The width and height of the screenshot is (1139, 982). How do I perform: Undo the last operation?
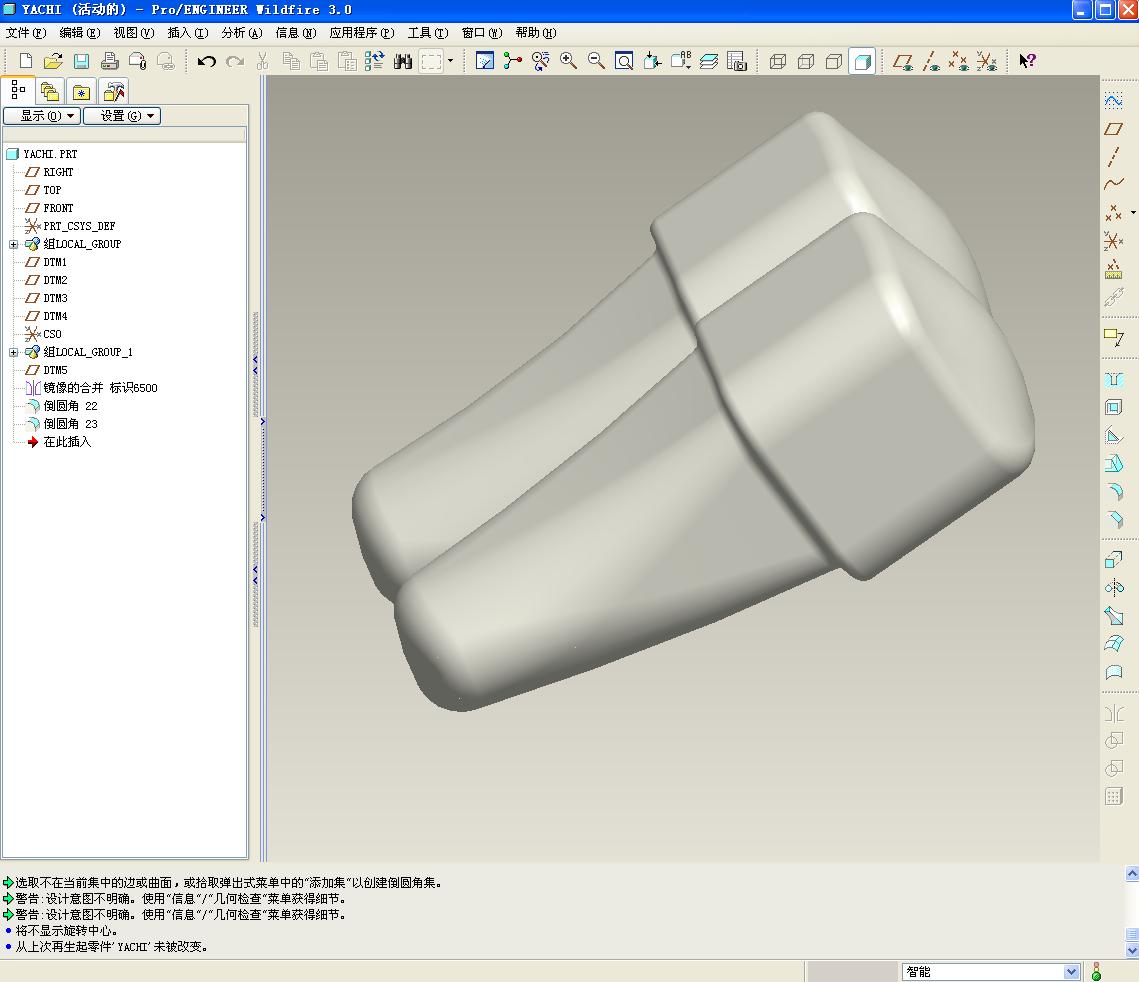pos(206,61)
